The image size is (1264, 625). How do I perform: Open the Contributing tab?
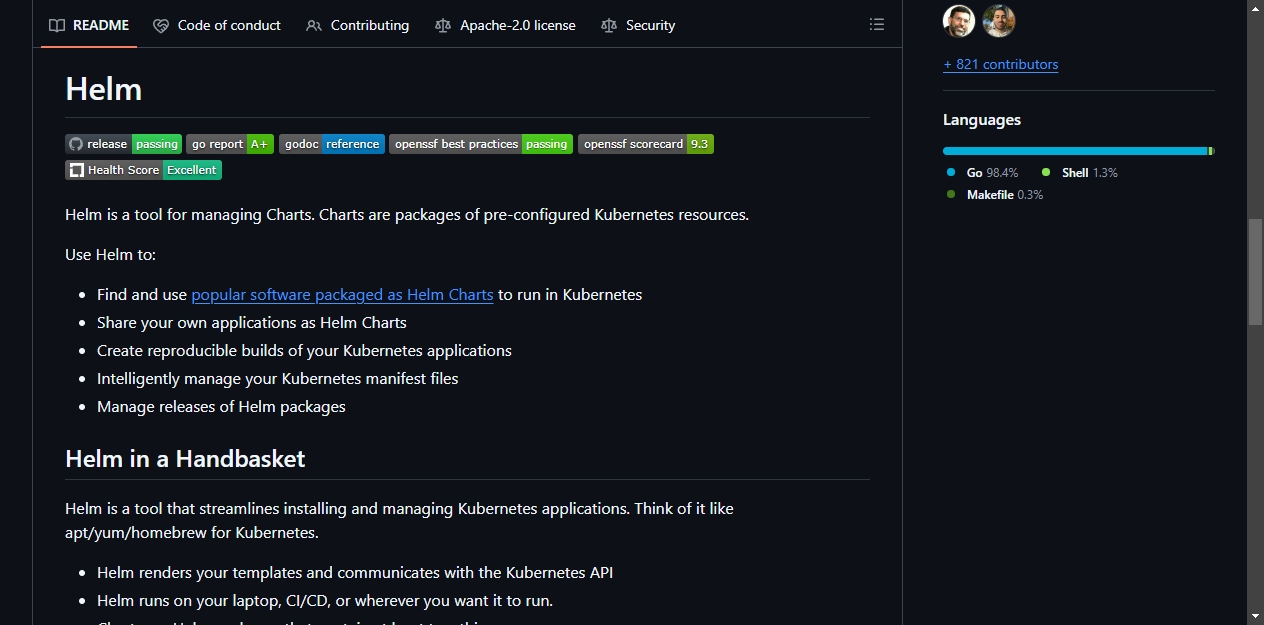pyautogui.click(x=358, y=25)
